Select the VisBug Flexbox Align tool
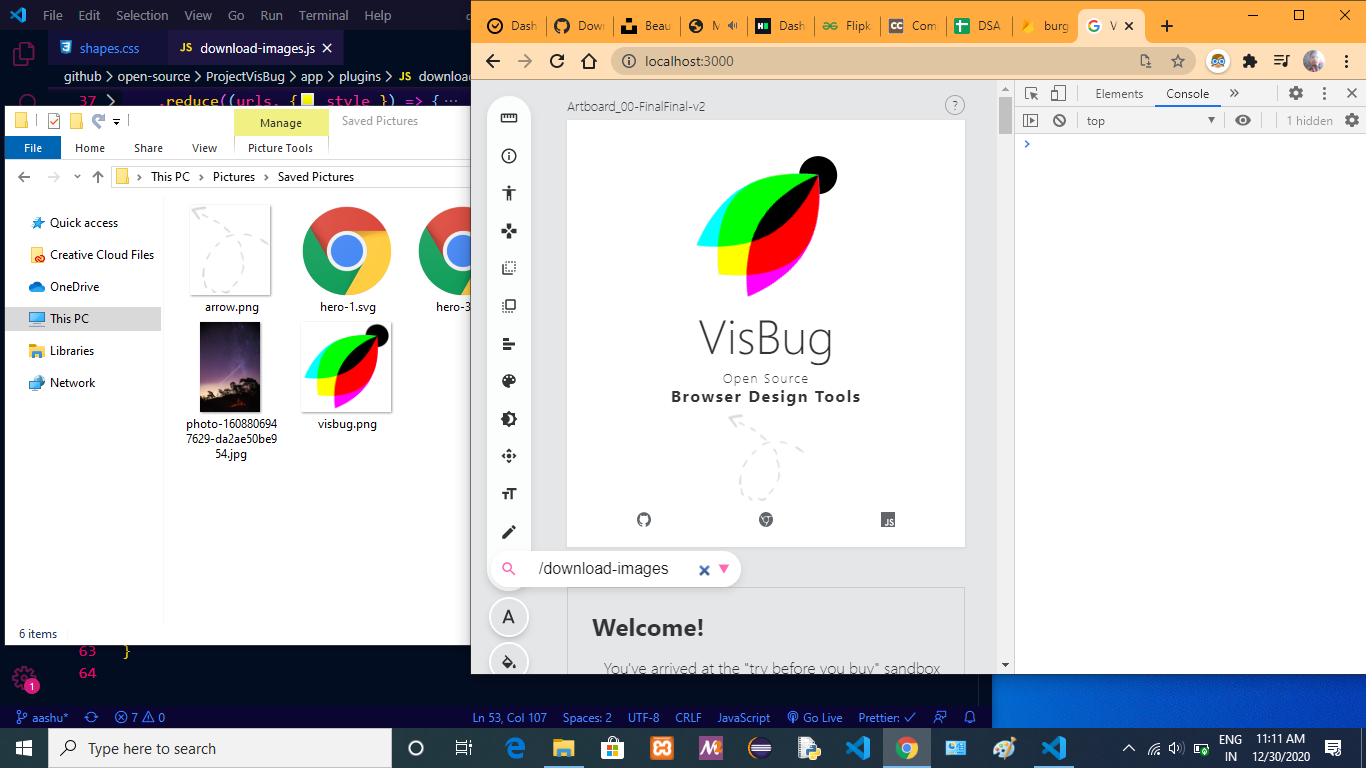This screenshot has width=1366, height=768. click(509, 344)
